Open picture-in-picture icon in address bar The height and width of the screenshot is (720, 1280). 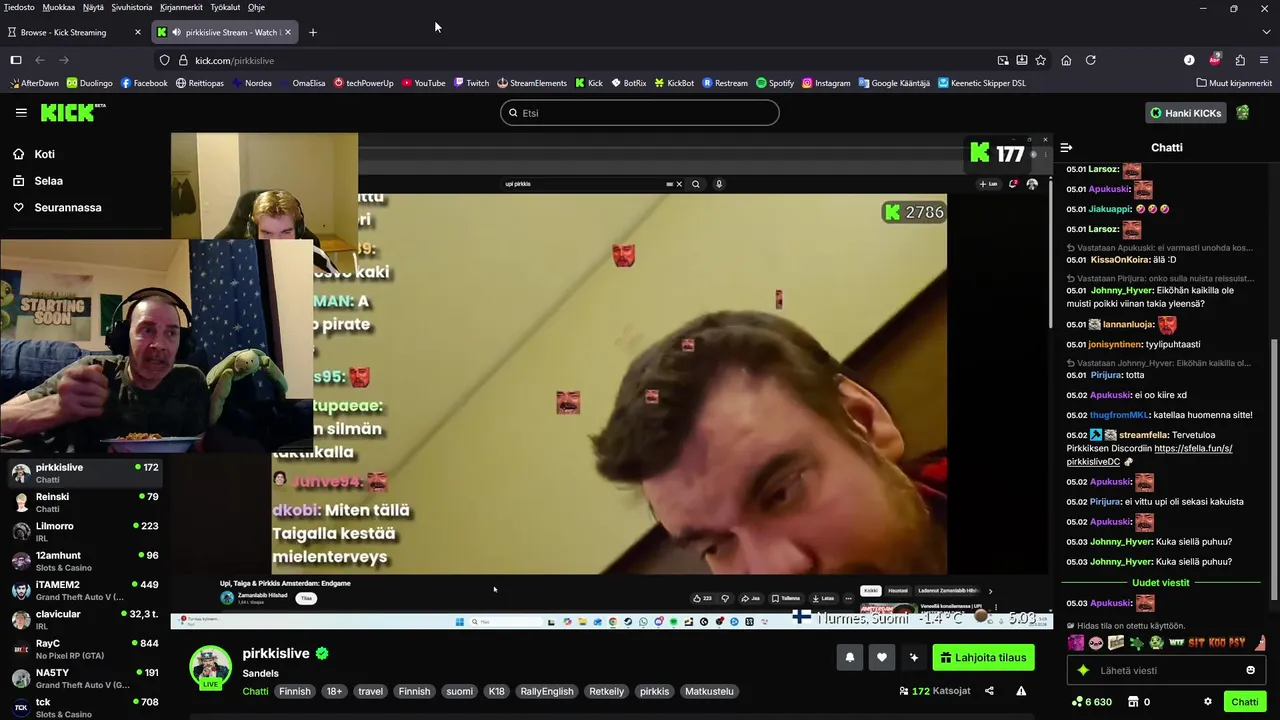(1003, 60)
